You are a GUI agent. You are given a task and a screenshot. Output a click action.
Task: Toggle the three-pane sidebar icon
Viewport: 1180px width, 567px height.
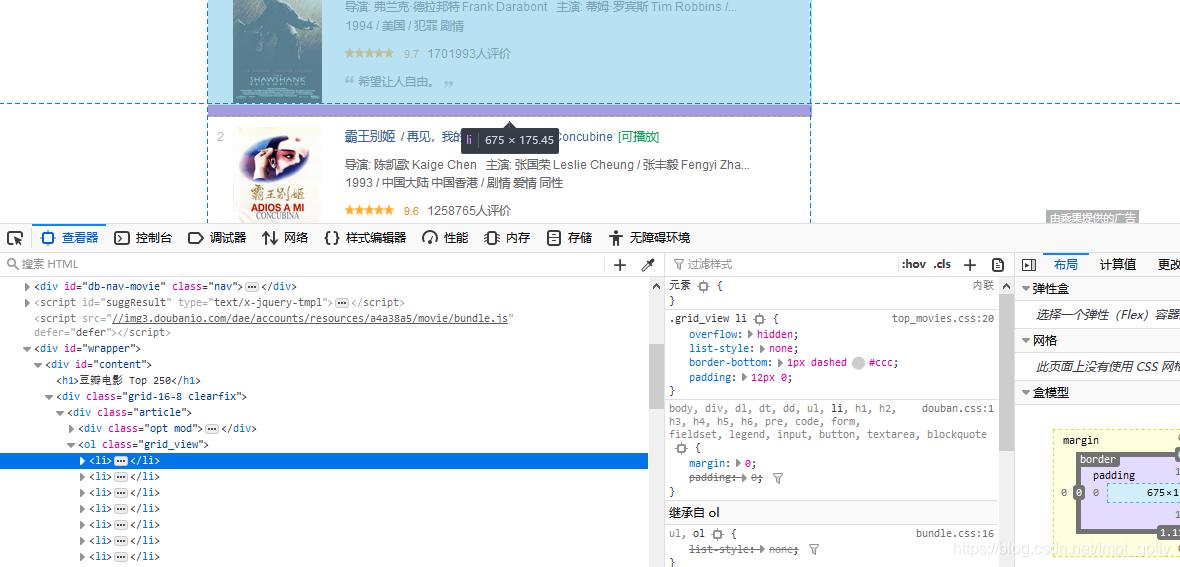click(x=1029, y=265)
